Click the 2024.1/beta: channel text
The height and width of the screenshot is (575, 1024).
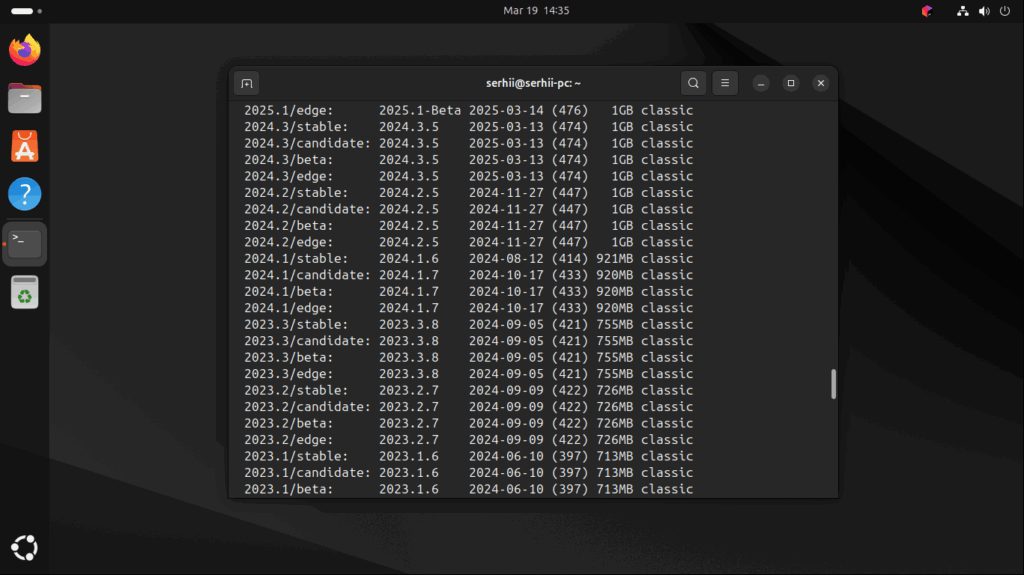click(x=289, y=291)
